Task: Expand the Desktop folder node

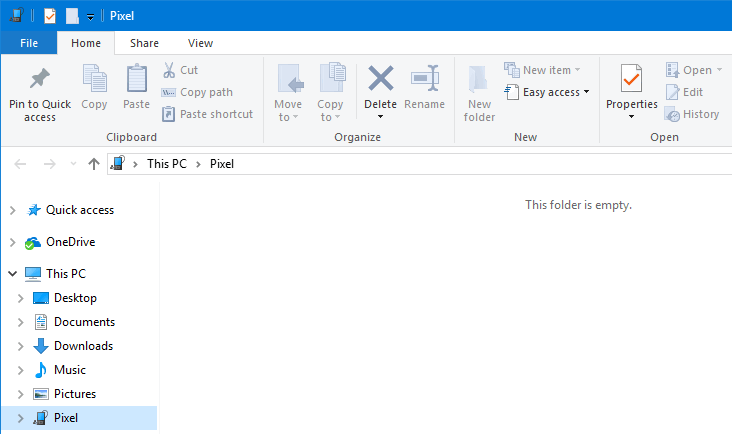Action: 21,298
